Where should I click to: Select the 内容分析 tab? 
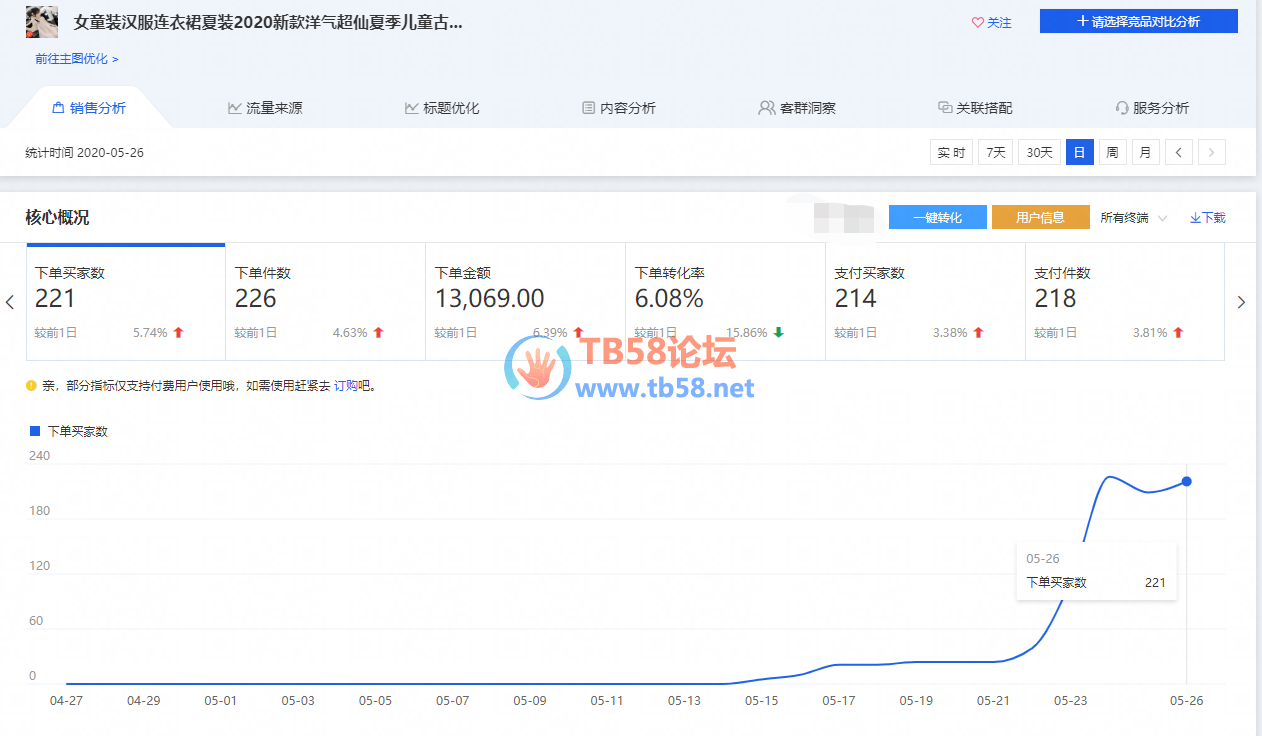point(619,108)
